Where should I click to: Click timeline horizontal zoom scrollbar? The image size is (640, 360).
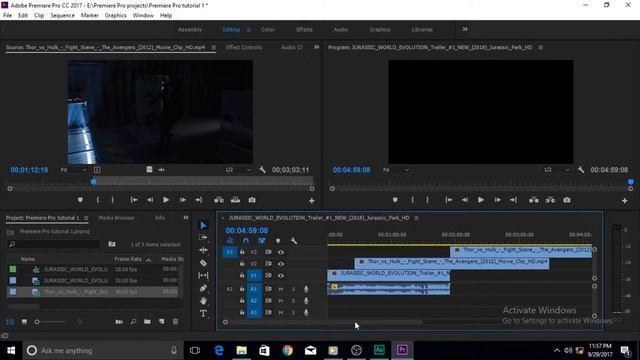point(324,322)
